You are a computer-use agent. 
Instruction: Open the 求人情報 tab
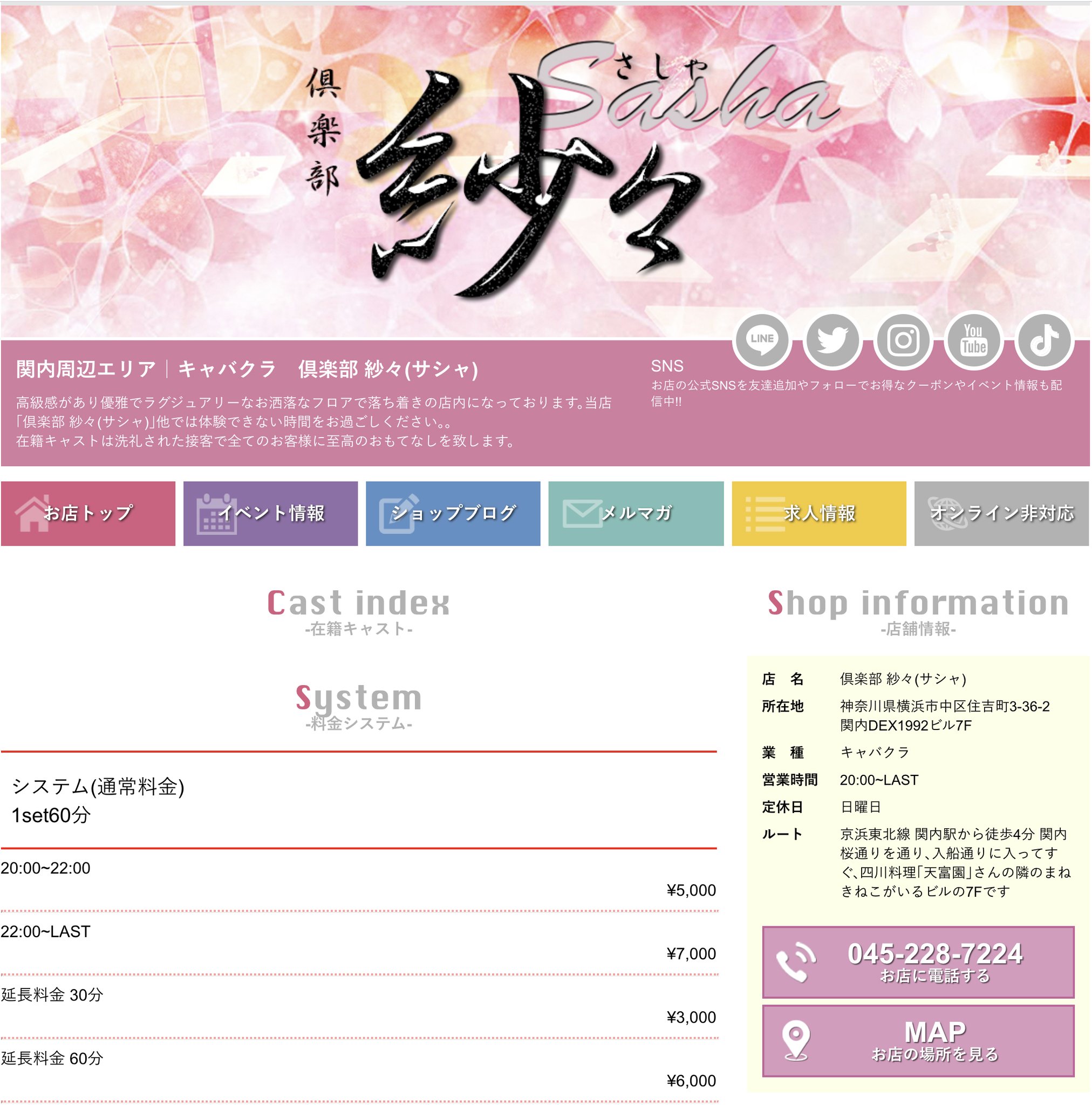click(x=818, y=513)
